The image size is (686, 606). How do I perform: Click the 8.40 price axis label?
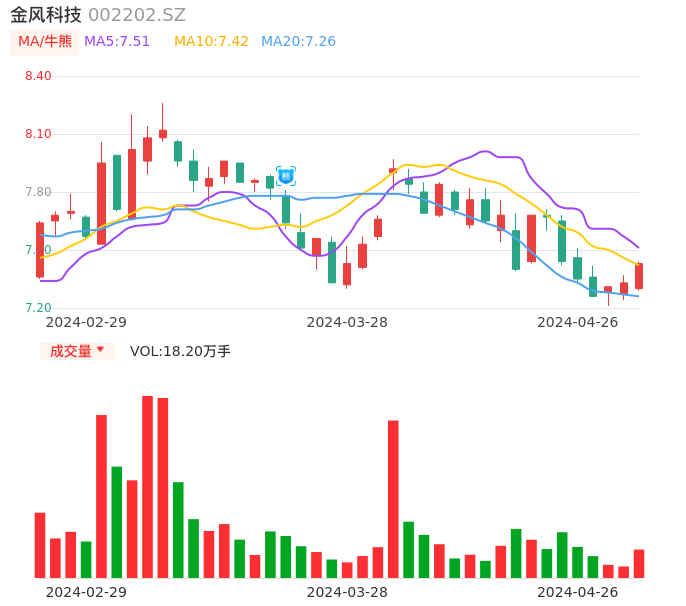38,76
